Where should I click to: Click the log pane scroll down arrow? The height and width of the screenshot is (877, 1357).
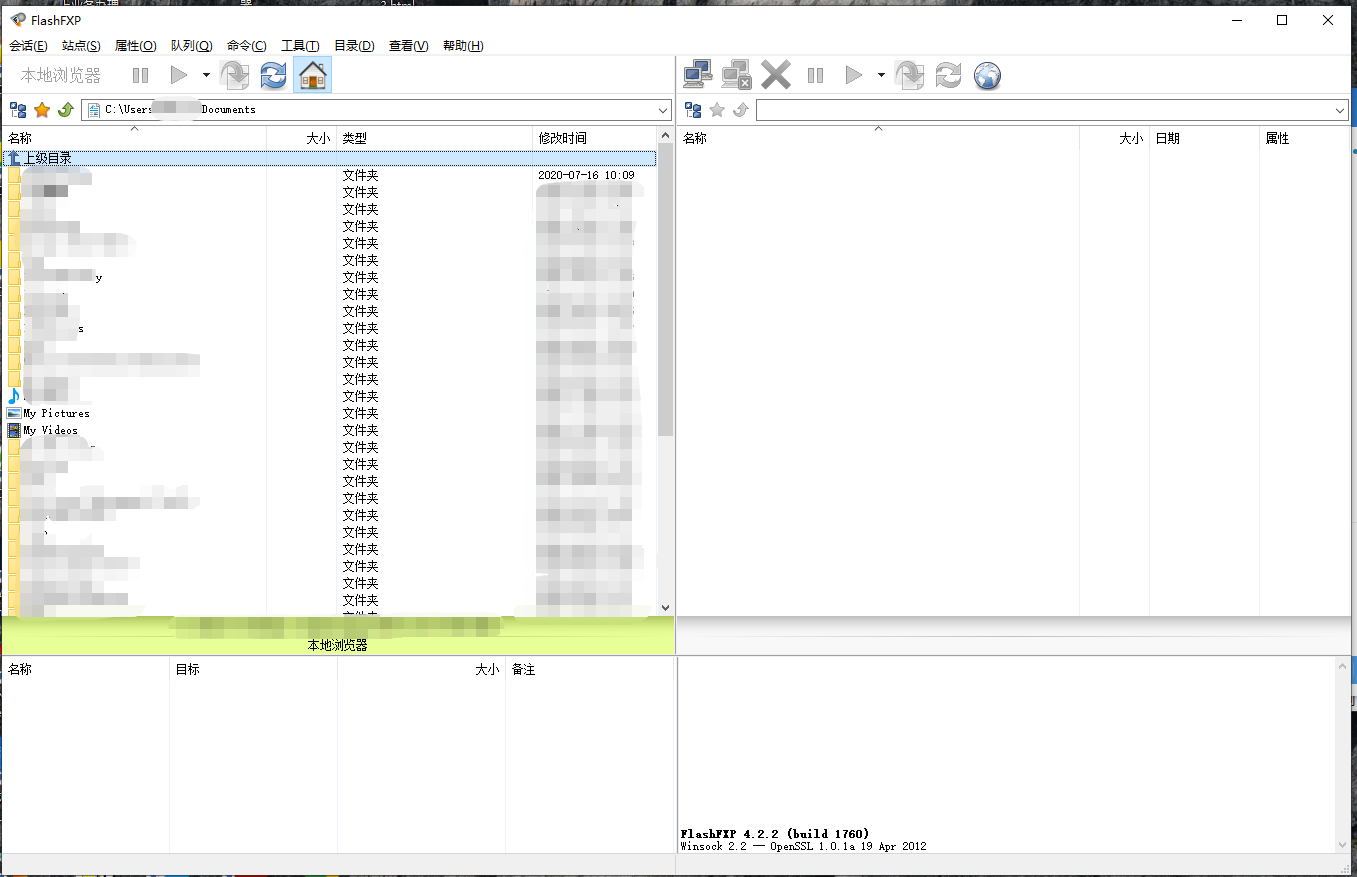pos(1344,845)
